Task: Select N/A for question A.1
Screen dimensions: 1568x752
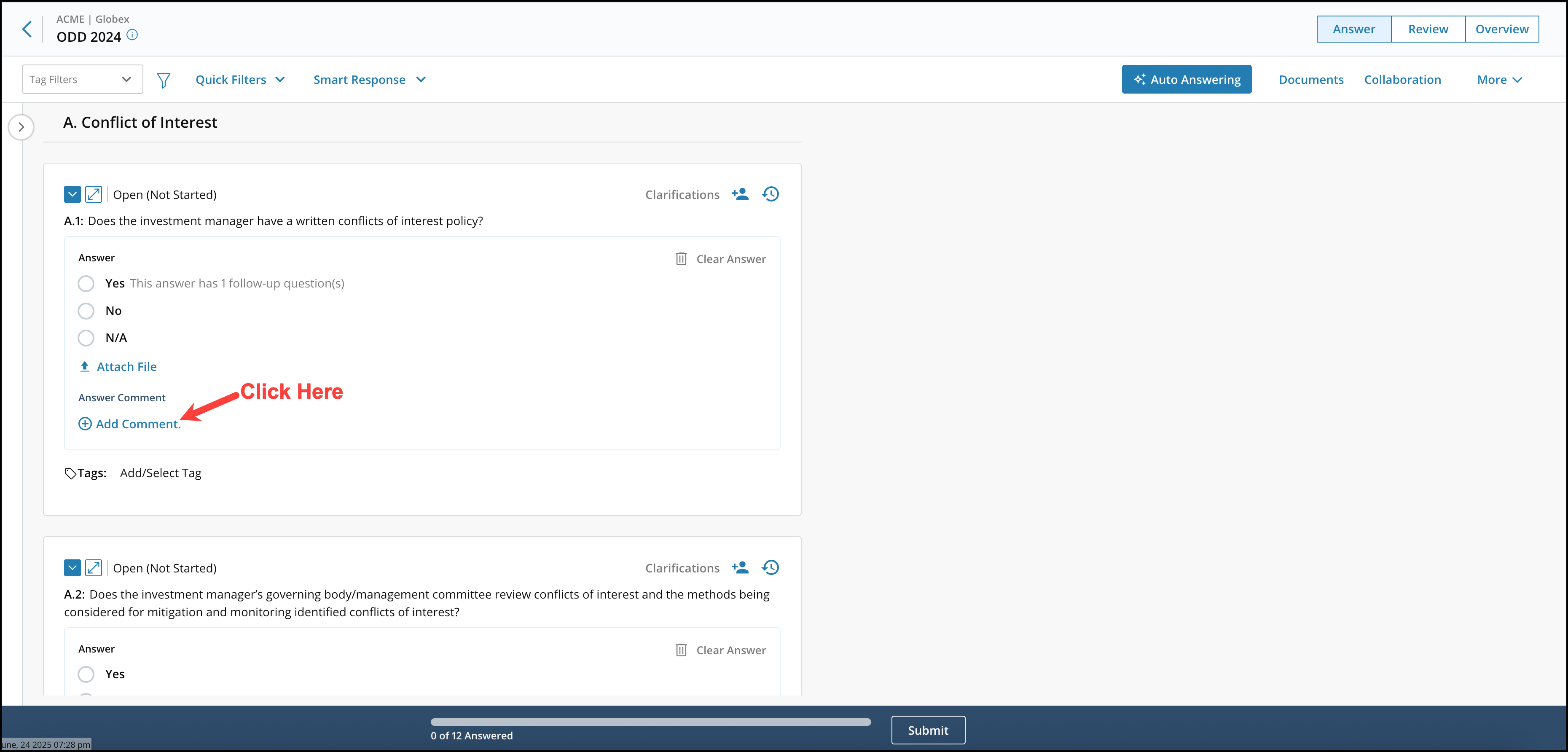Action: pyautogui.click(x=86, y=338)
